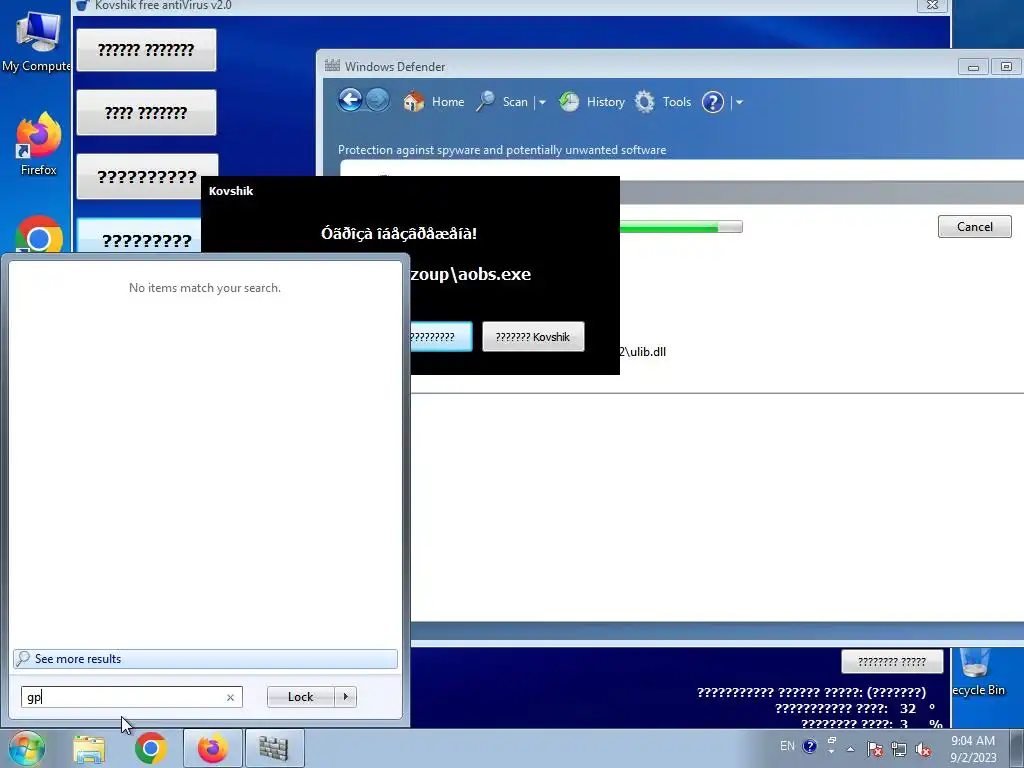Image resolution: width=1024 pixels, height=768 pixels.
Task: Open the Tools gear icon
Action: (x=645, y=102)
